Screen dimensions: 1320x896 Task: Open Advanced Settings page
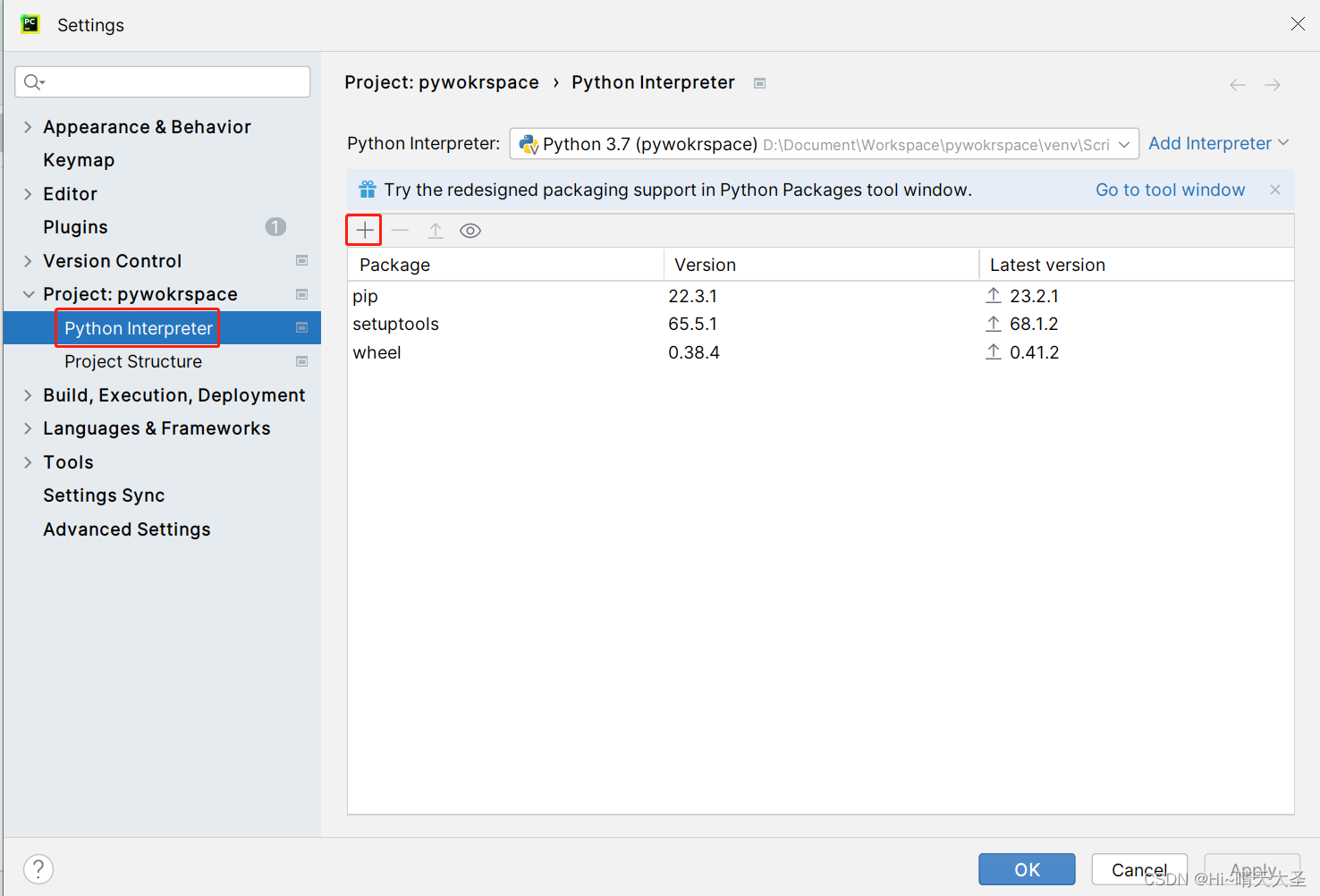(x=127, y=529)
